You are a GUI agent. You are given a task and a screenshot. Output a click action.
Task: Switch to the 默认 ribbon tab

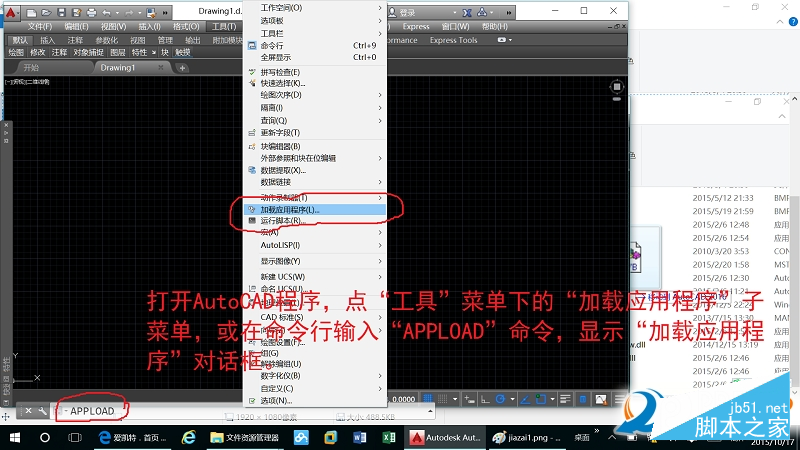click(x=20, y=40)
